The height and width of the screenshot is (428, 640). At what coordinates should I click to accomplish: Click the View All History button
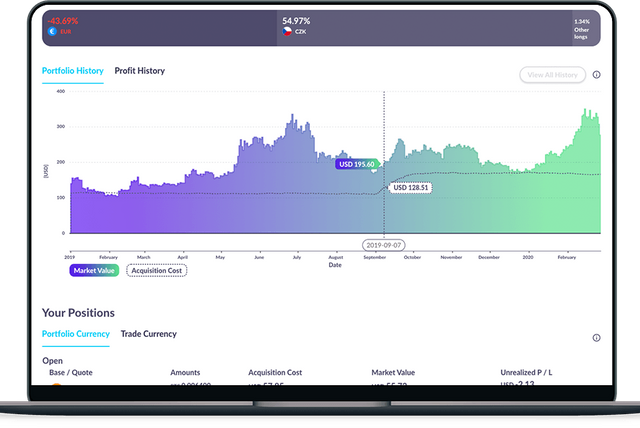(x=552, y=75)
